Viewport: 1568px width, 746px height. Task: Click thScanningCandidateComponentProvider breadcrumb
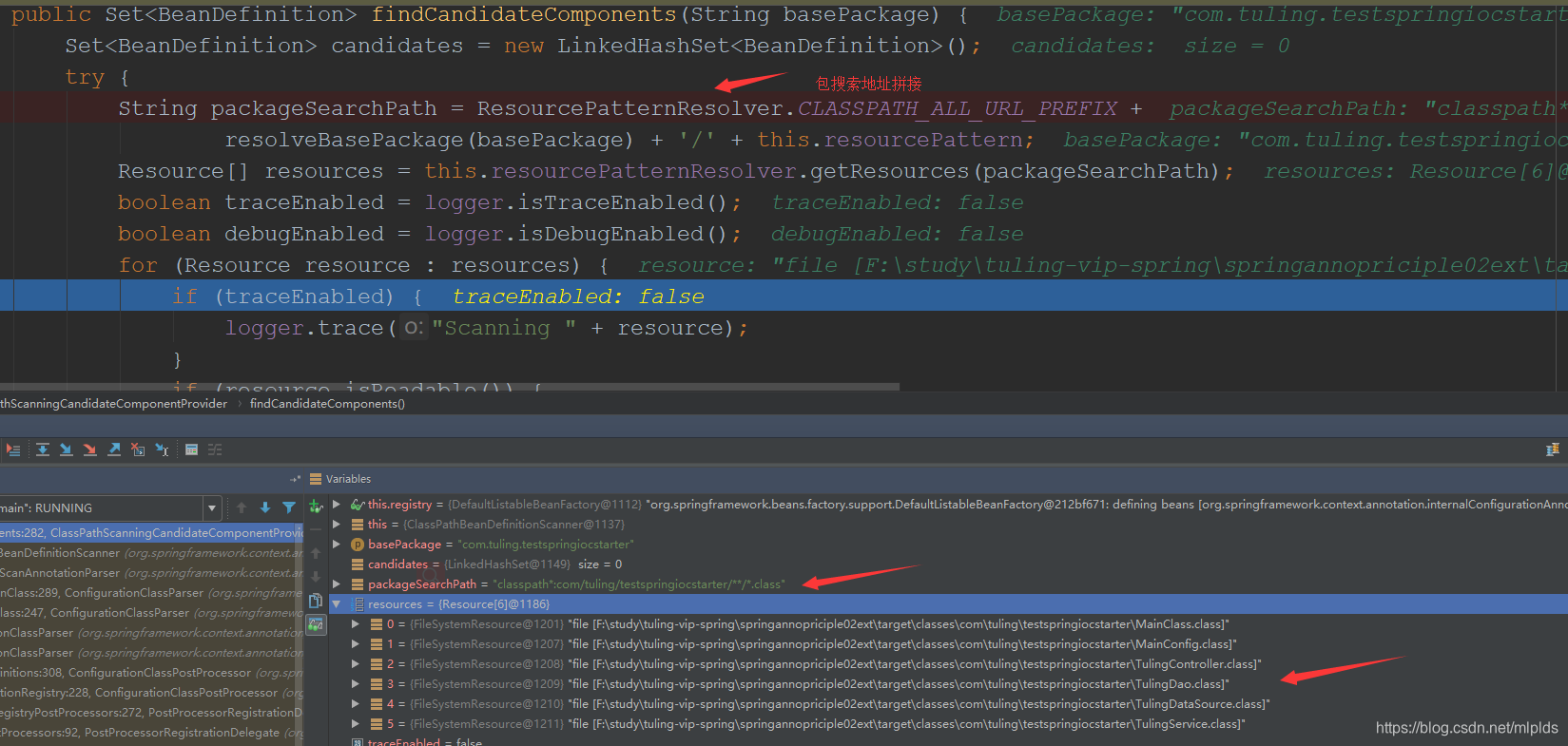pos(114,404)
